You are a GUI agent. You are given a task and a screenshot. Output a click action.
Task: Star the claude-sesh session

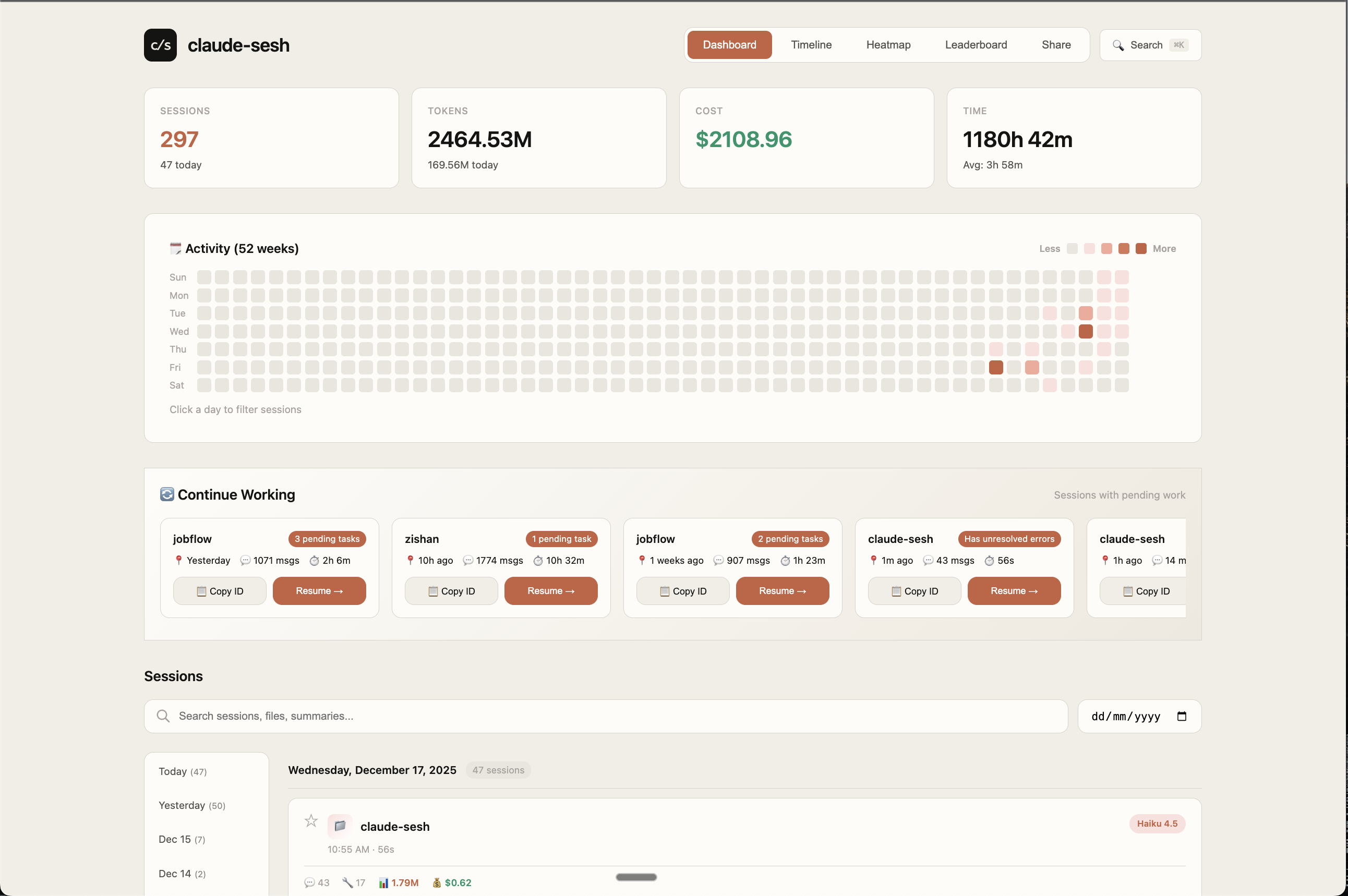click(x=311, y=821)
